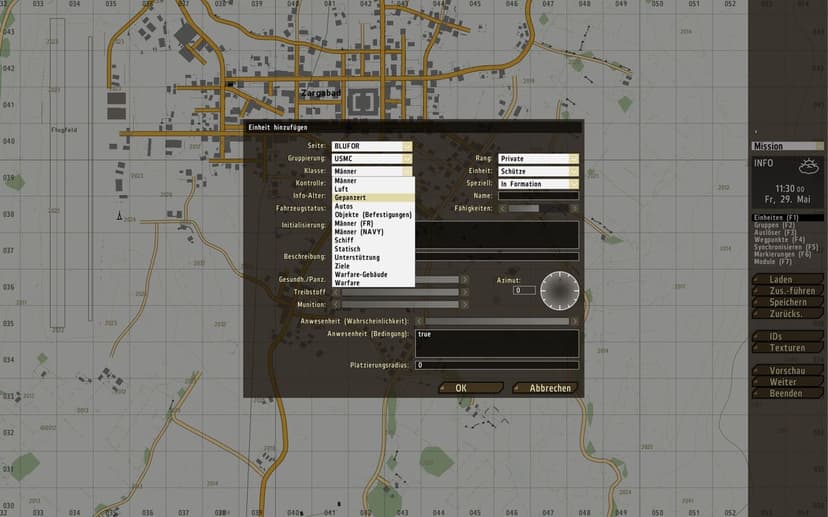Exit the editor with Beenden
Viewport: 828px width, 517px height.
coord(787,393)
